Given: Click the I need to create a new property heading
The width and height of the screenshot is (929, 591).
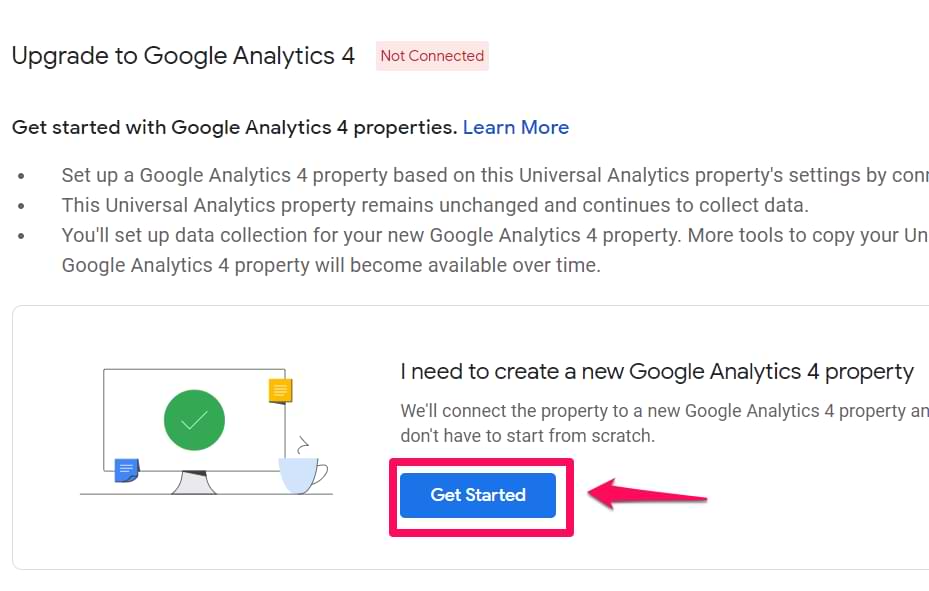Looking at the screenshot, I should pos(657,371).
